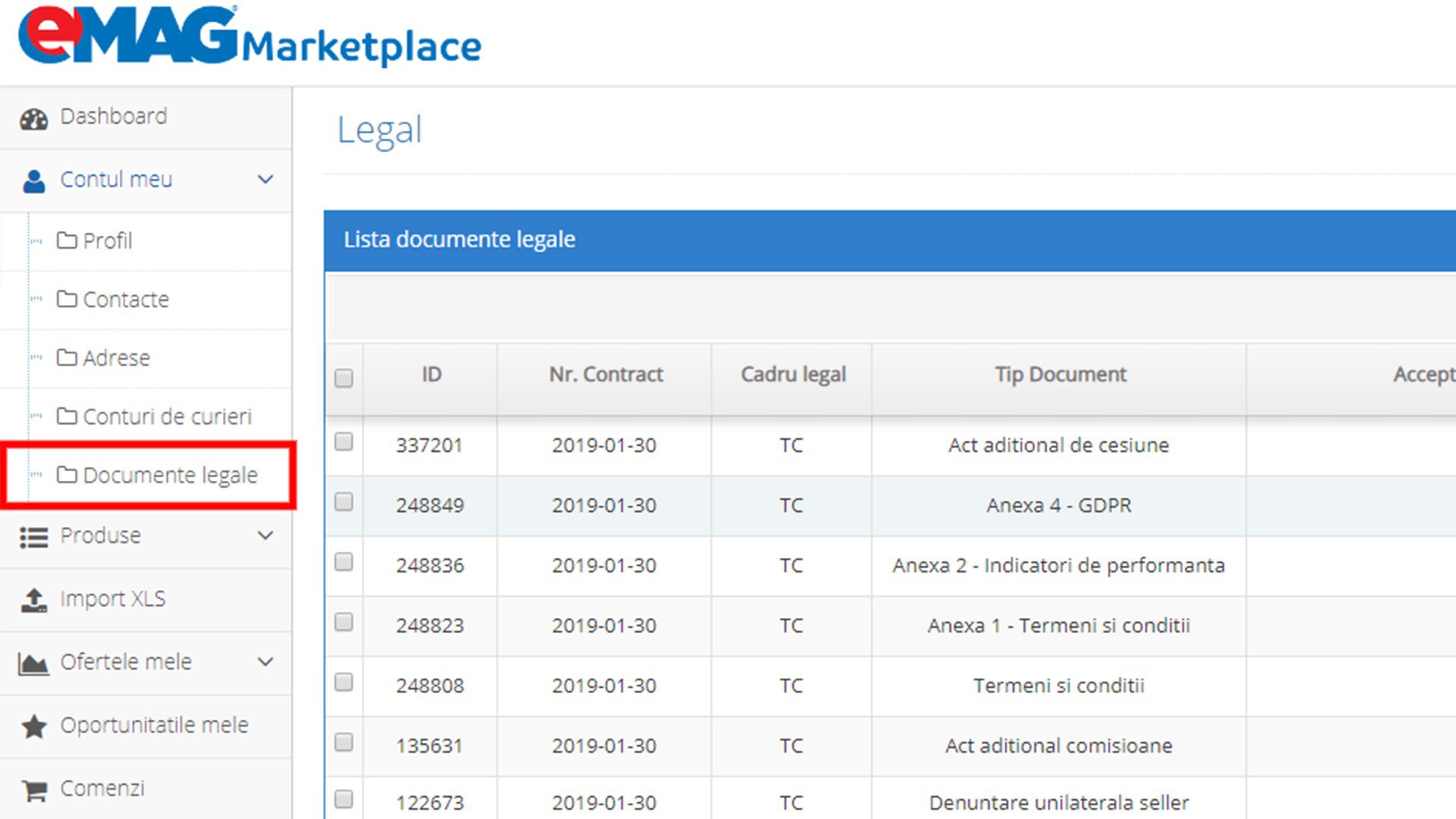Select the Contul meu user icon

point(33,180)
